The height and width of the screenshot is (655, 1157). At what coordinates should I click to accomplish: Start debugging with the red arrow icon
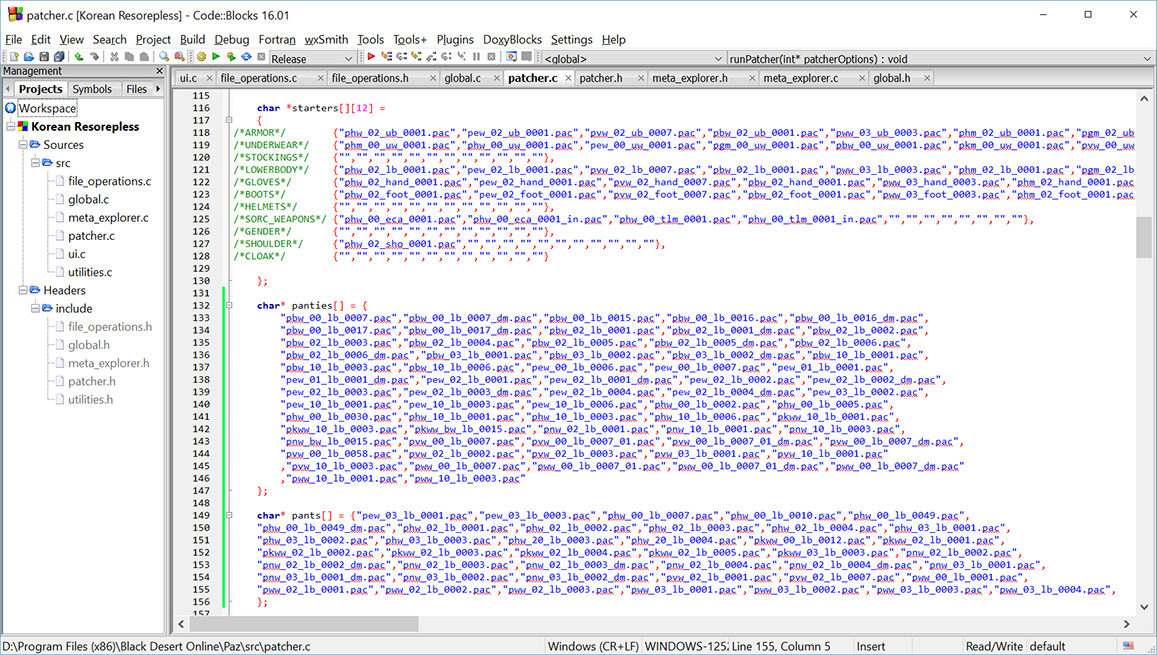click(371, 59)
